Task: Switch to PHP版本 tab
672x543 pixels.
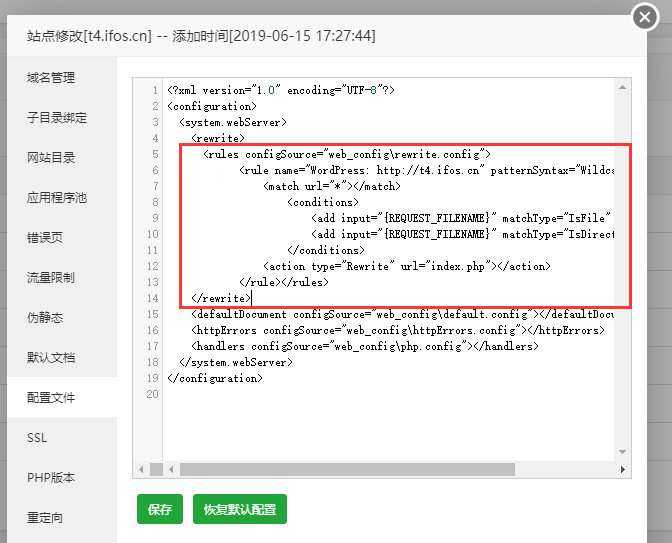Action: coord(51,478)
